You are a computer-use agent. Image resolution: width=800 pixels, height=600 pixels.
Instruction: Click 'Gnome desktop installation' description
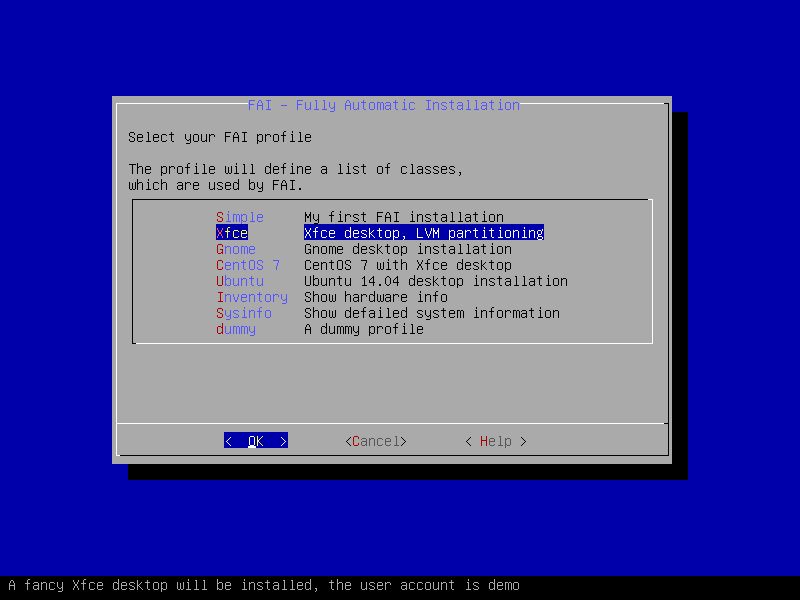tap(408, 249)
